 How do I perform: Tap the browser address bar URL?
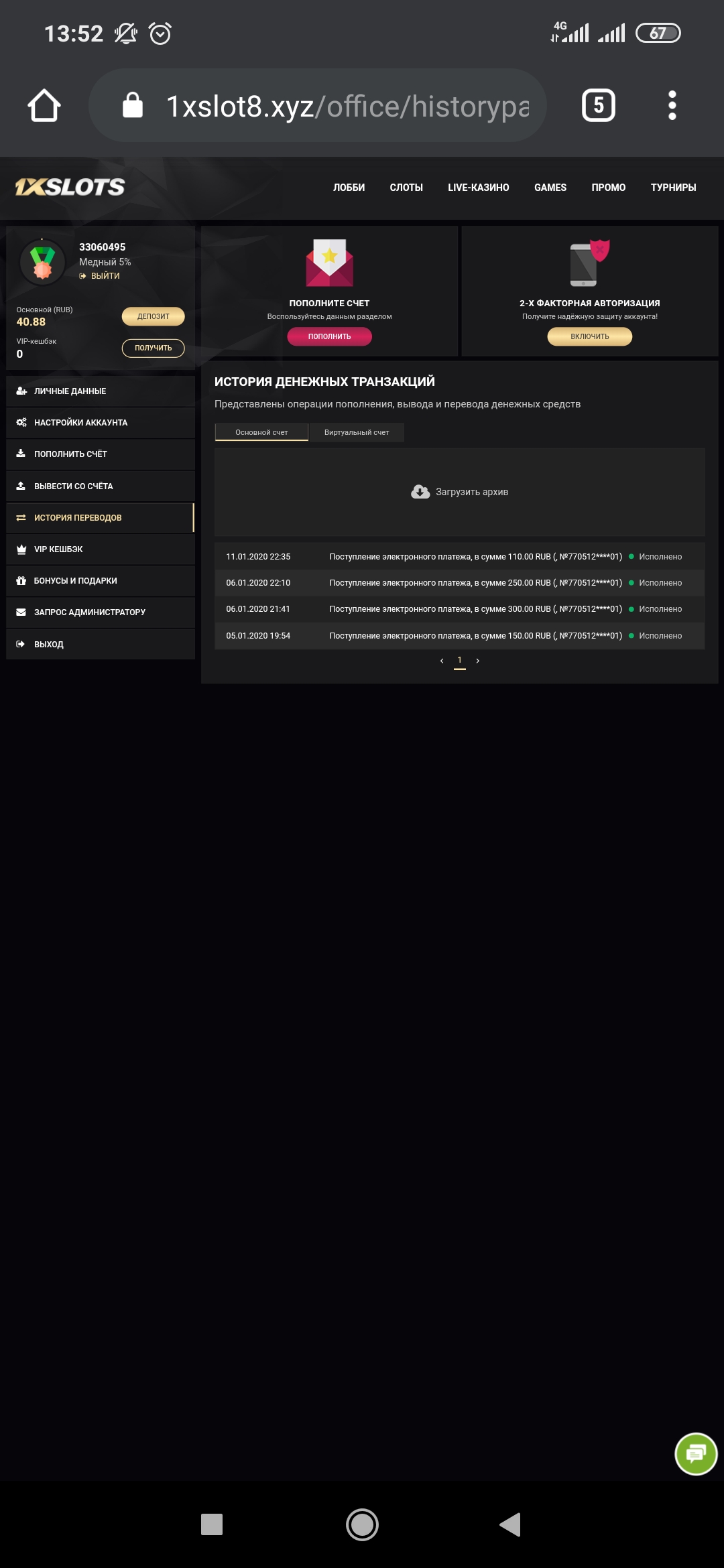coord(347,106)
